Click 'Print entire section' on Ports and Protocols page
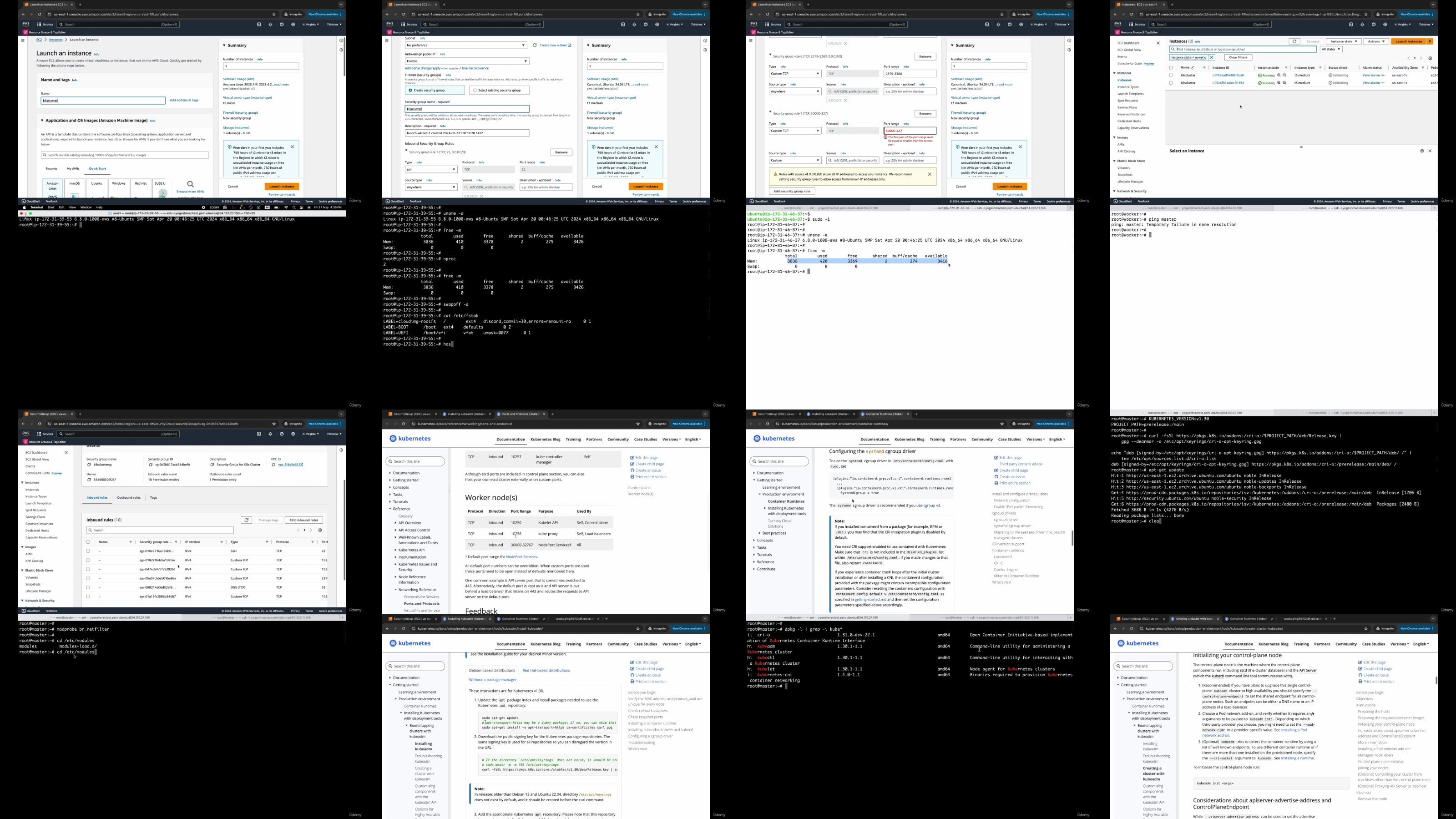The width and height of the screenshot is (1456, 819). point(648,476)
